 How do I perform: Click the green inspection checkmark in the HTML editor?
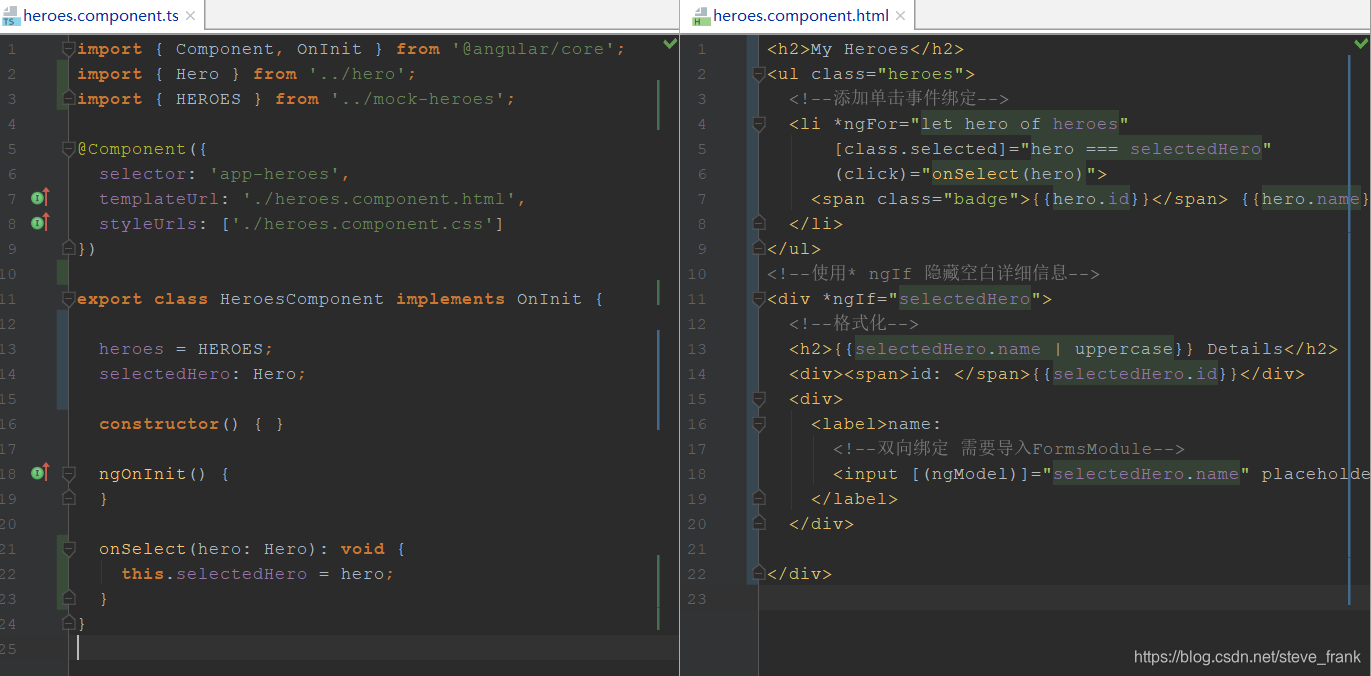click(x=1361, y=44)
